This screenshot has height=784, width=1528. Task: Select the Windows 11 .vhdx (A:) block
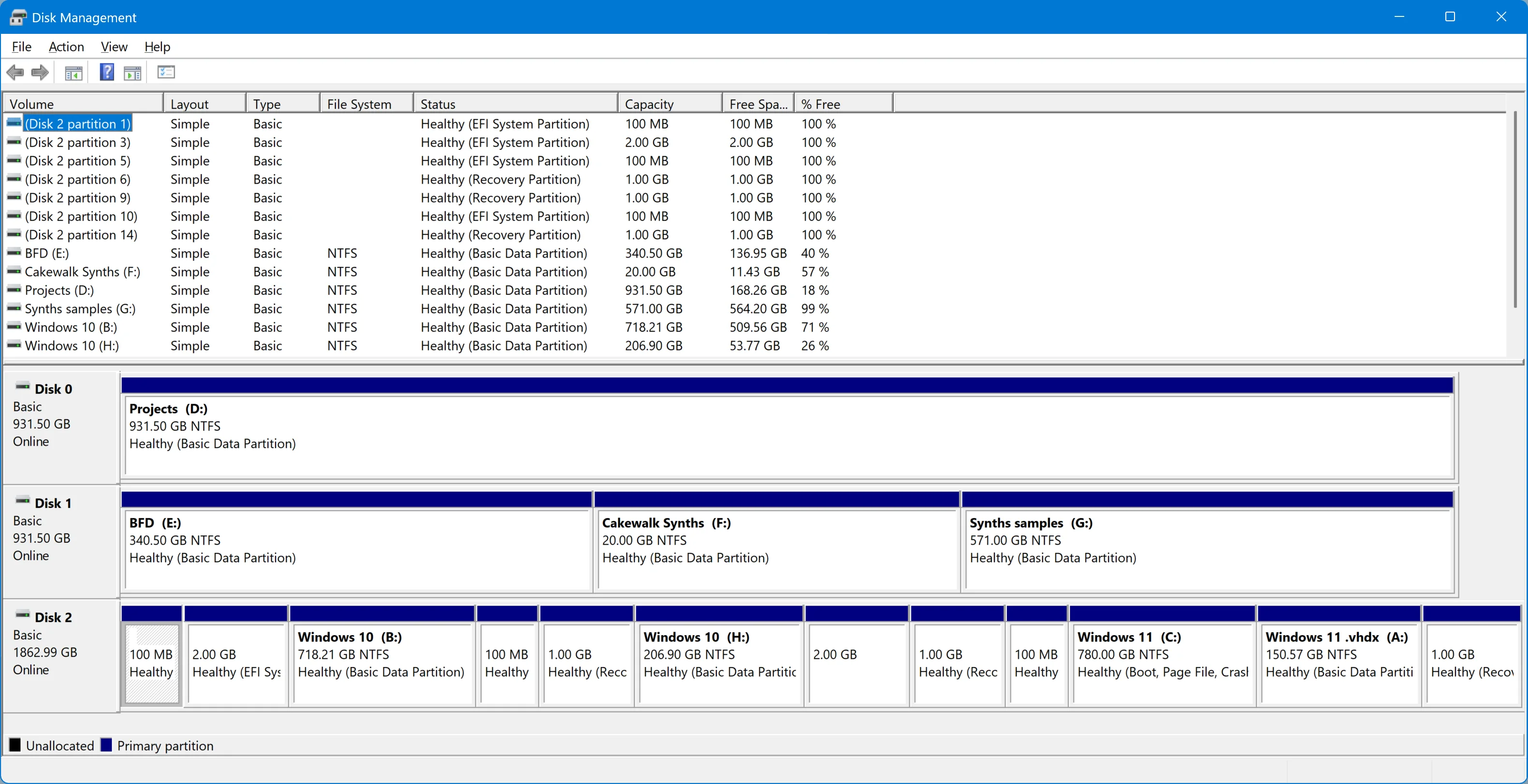[x=1339, y=656]
